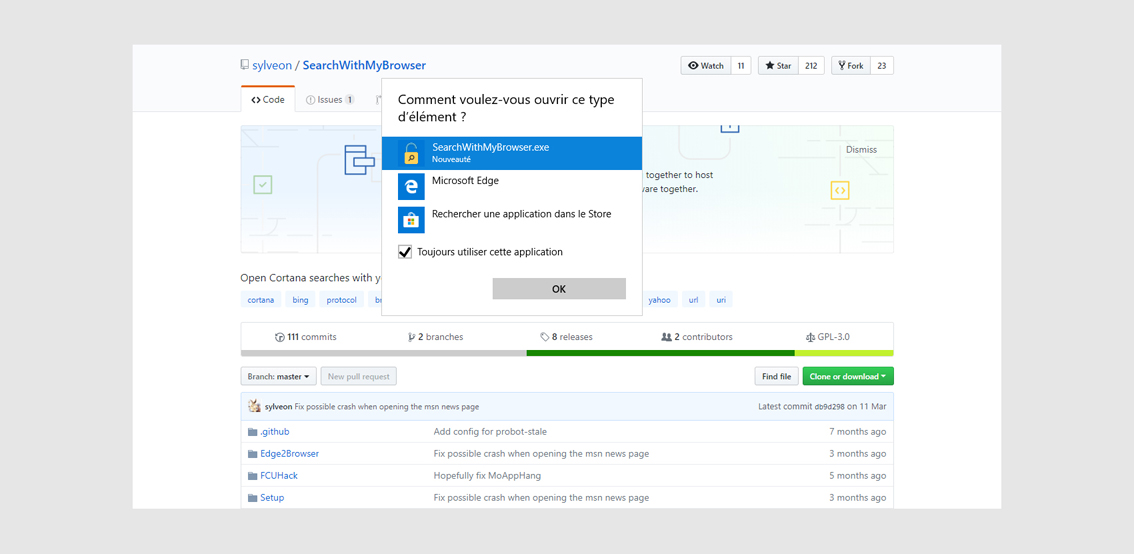Image resolution: width=1134 pixels, height=554 pixels.
Task: Click the Setup folder icon
Action: tap(252, 498)
